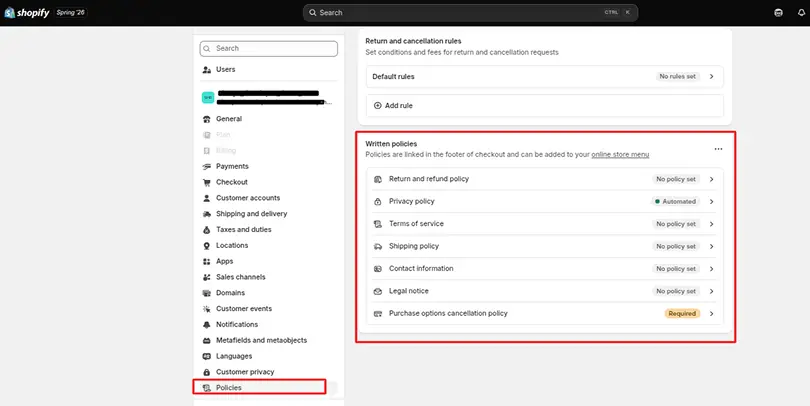Open Legal notice row chevron
The width and height of the screenshot is (810, 406).
[x=711, y=291]
